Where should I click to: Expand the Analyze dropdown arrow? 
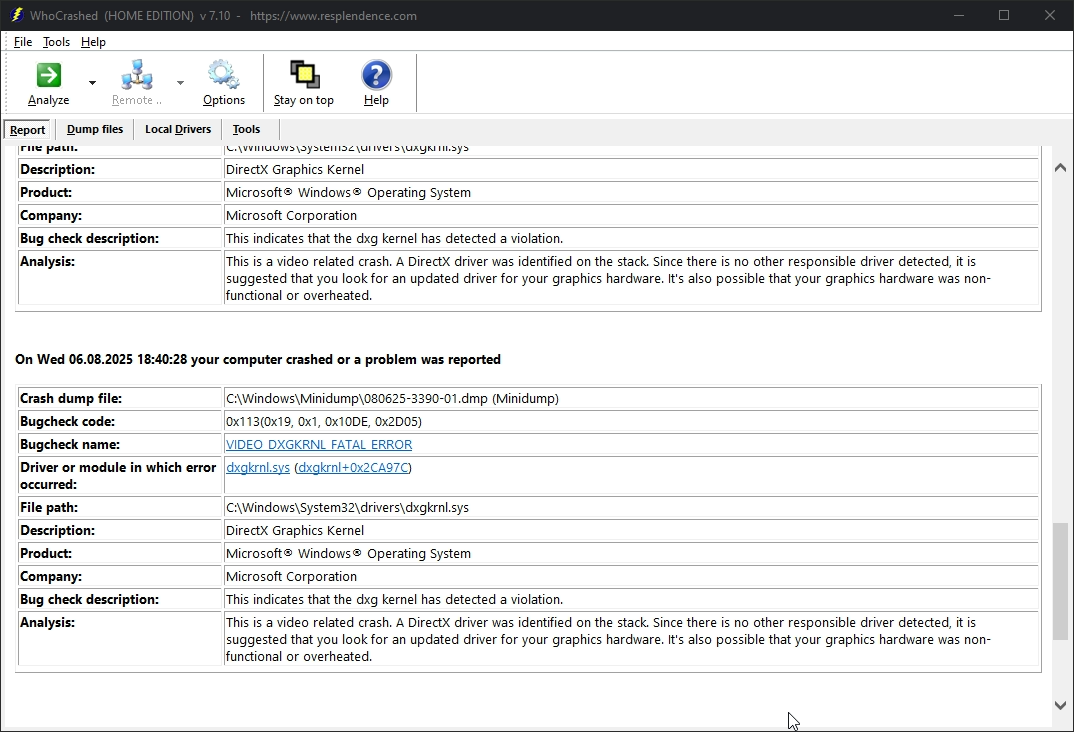pyautogui.click(x=92, y=83)
